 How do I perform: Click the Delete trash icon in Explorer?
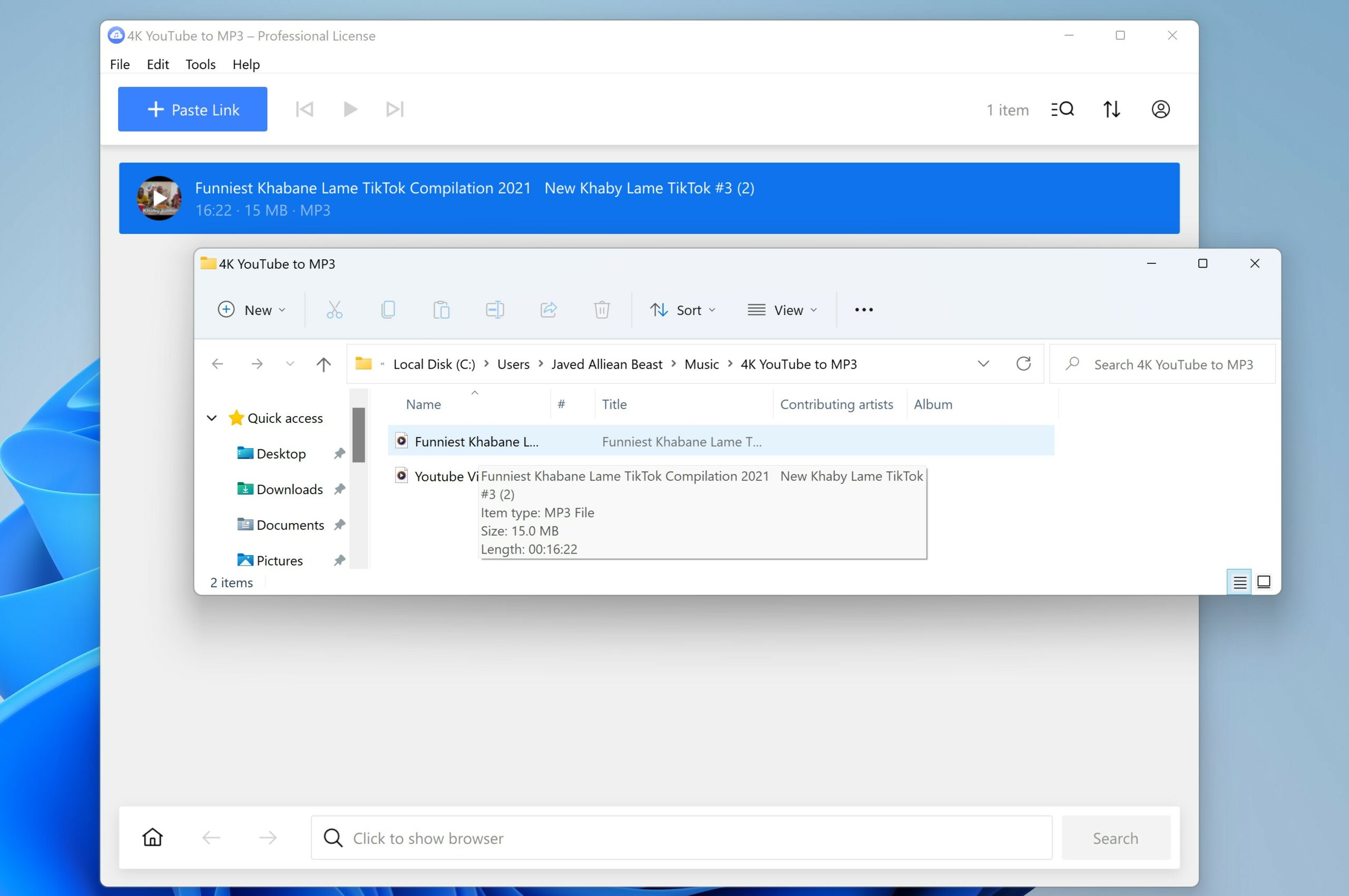tap(602, 310)
